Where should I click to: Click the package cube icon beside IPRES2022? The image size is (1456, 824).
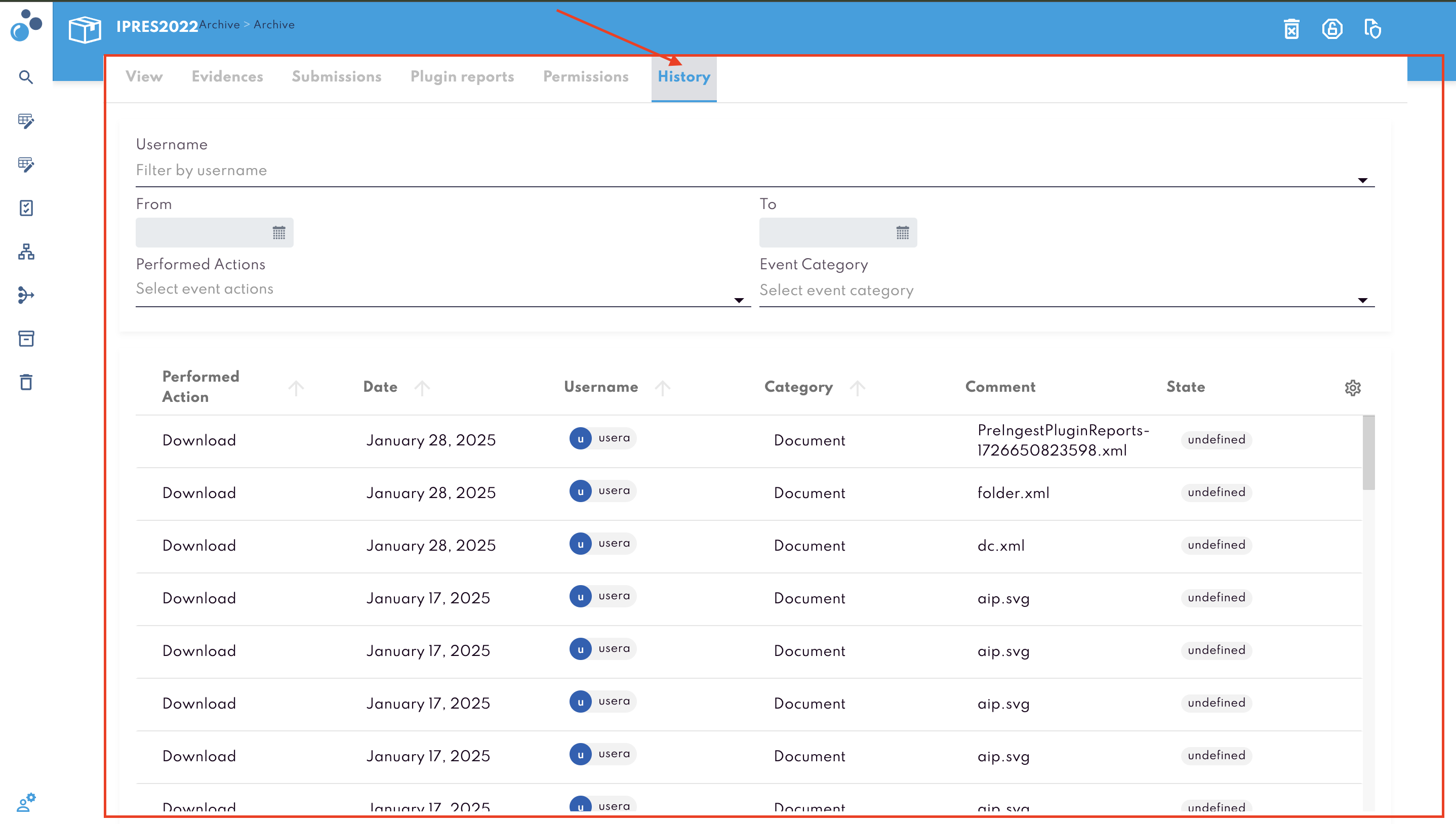pos(85,29)
